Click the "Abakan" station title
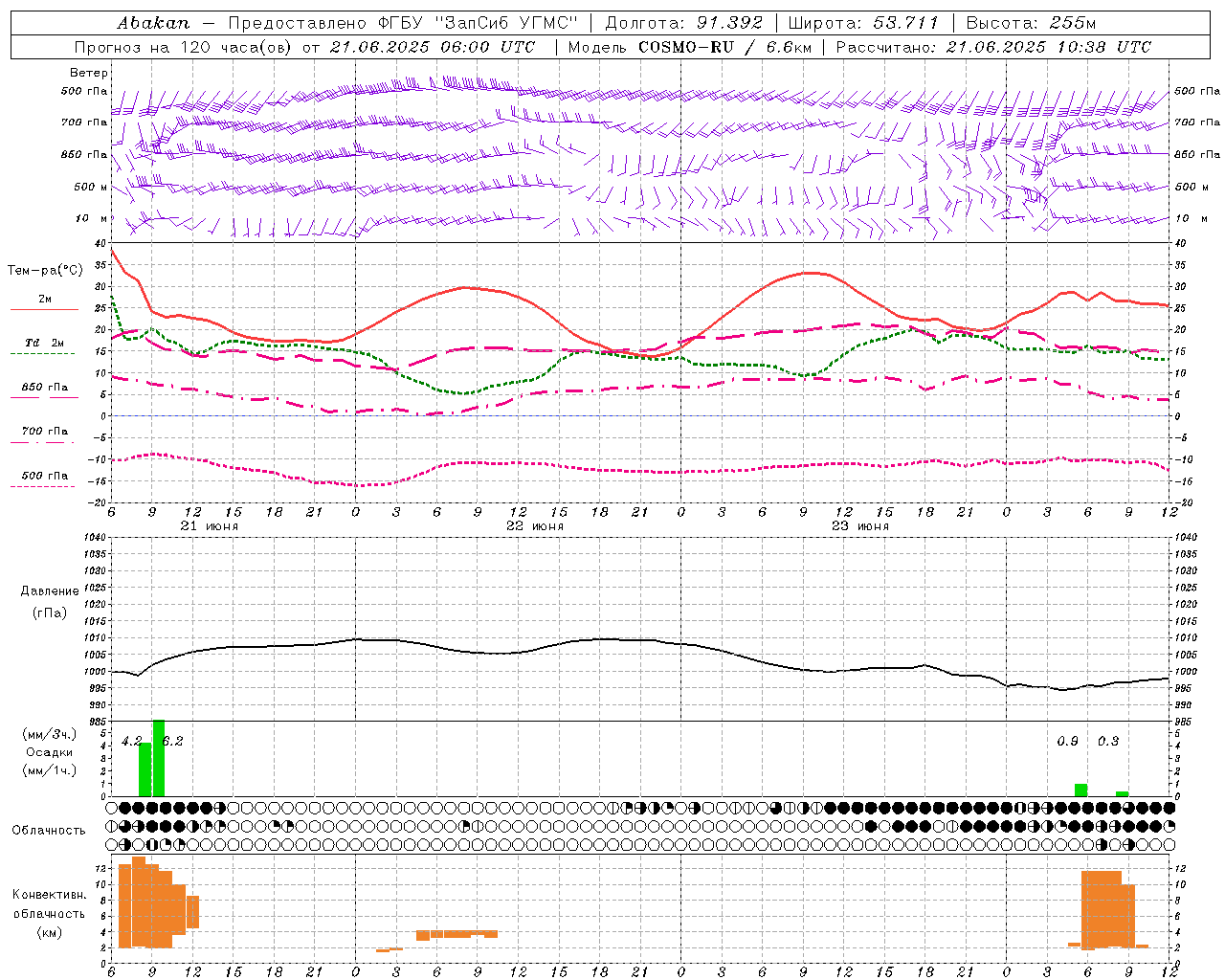 pos(154,23)
